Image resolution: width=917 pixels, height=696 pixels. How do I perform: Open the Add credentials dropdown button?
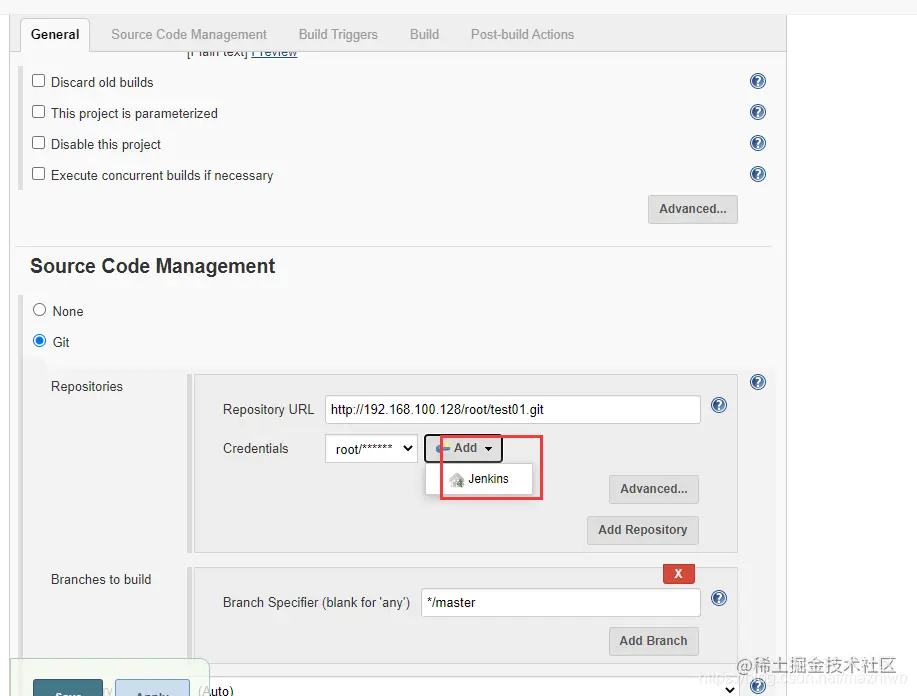pyautogui.click(x=463, y=449)
